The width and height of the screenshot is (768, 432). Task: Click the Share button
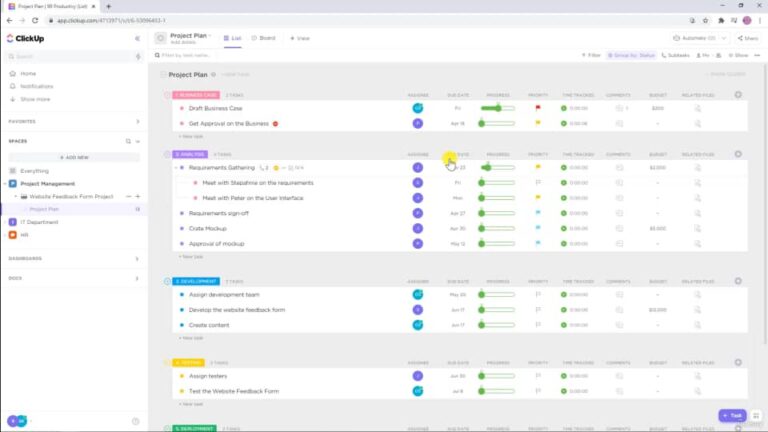(x=748, y=38)
